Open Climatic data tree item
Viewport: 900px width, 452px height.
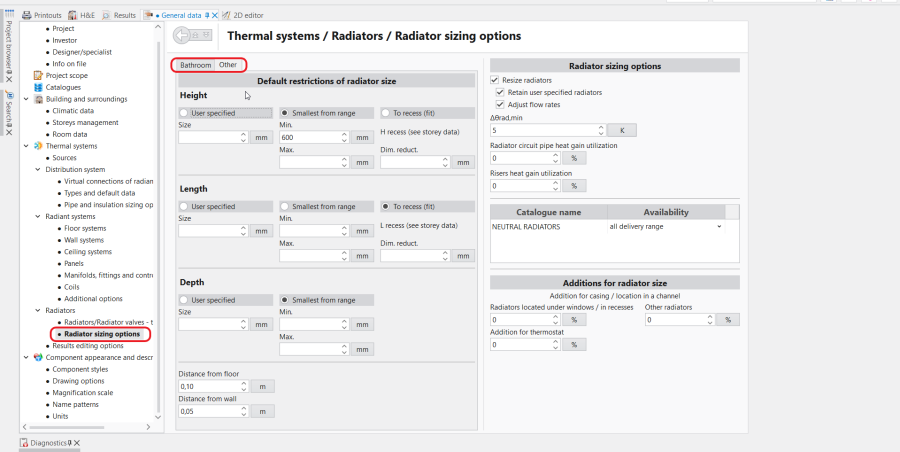(73, 110)
